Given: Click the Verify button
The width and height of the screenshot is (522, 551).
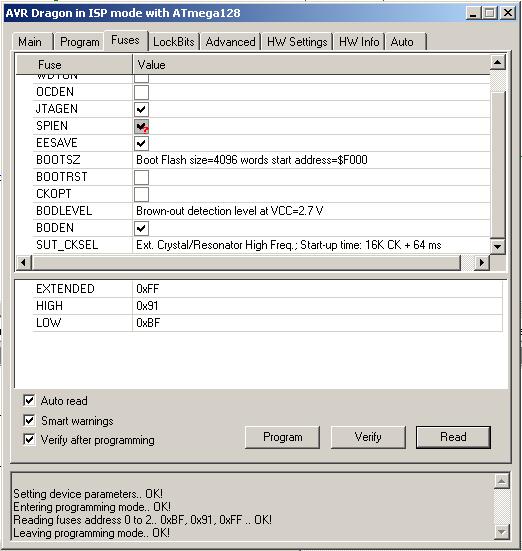Looking at the screenshot, I should click(x=368, y=437).
